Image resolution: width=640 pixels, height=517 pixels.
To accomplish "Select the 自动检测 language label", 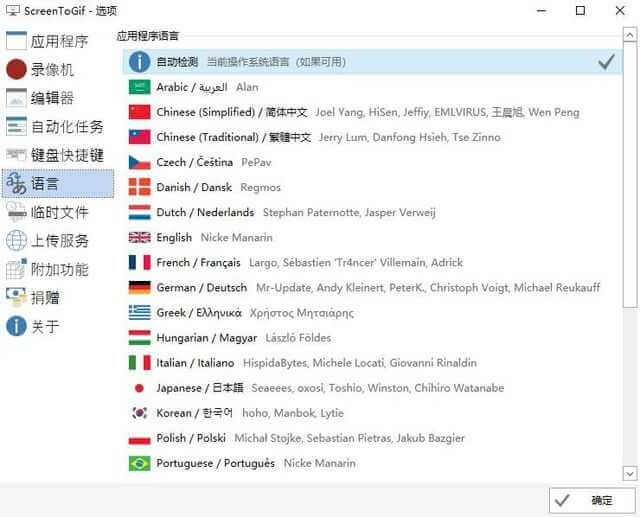I will 177,62.
